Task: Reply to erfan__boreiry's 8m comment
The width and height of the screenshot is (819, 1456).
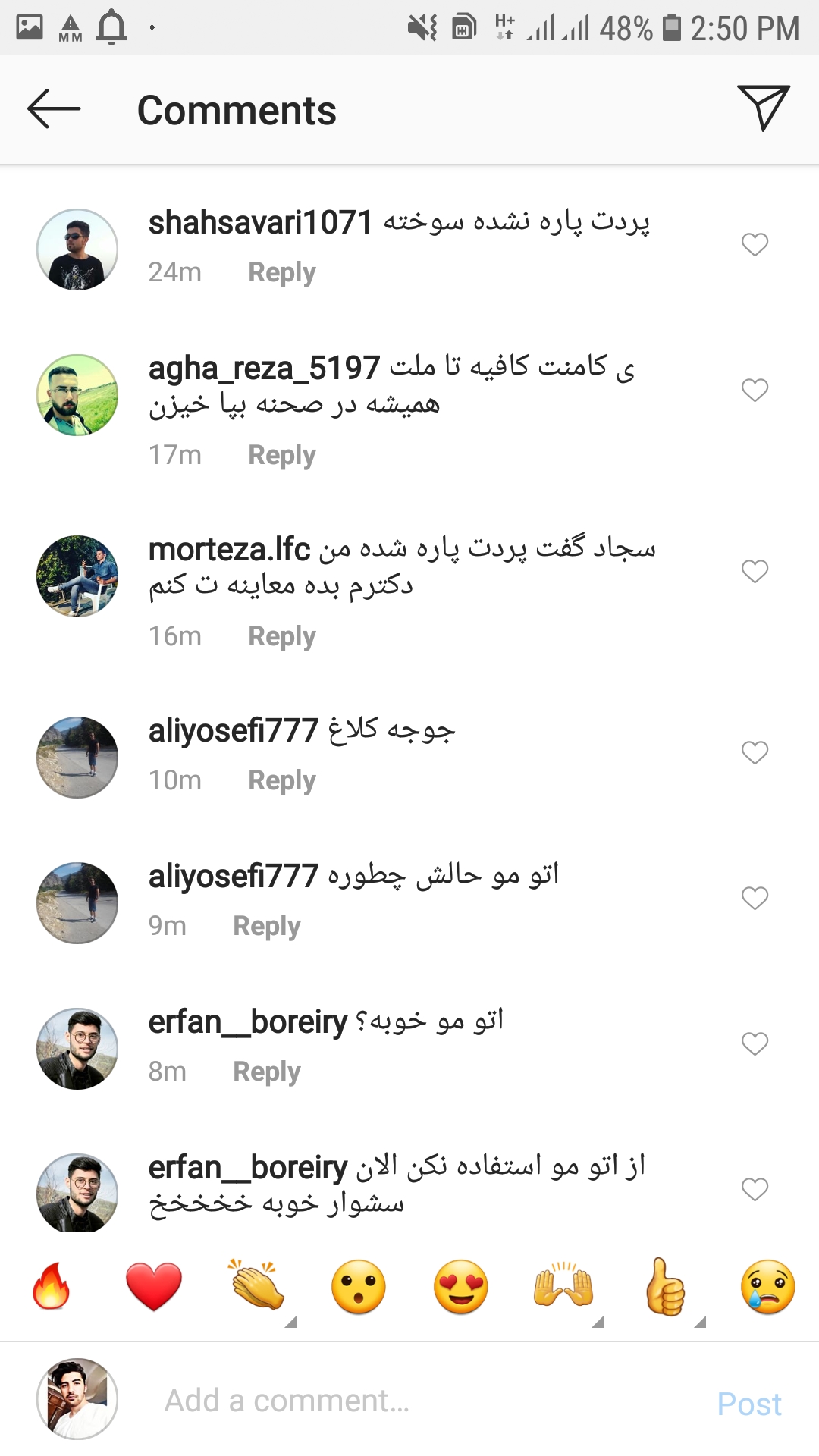Action: point(266,1072)
